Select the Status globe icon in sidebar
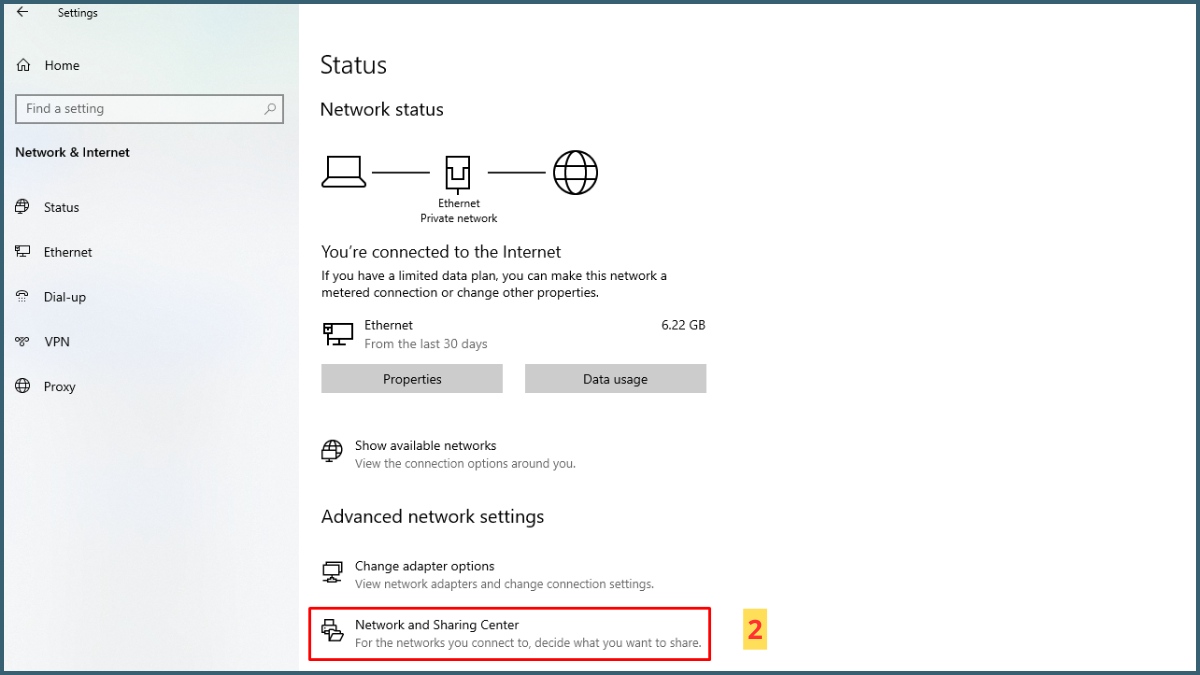 coord(23,207)
